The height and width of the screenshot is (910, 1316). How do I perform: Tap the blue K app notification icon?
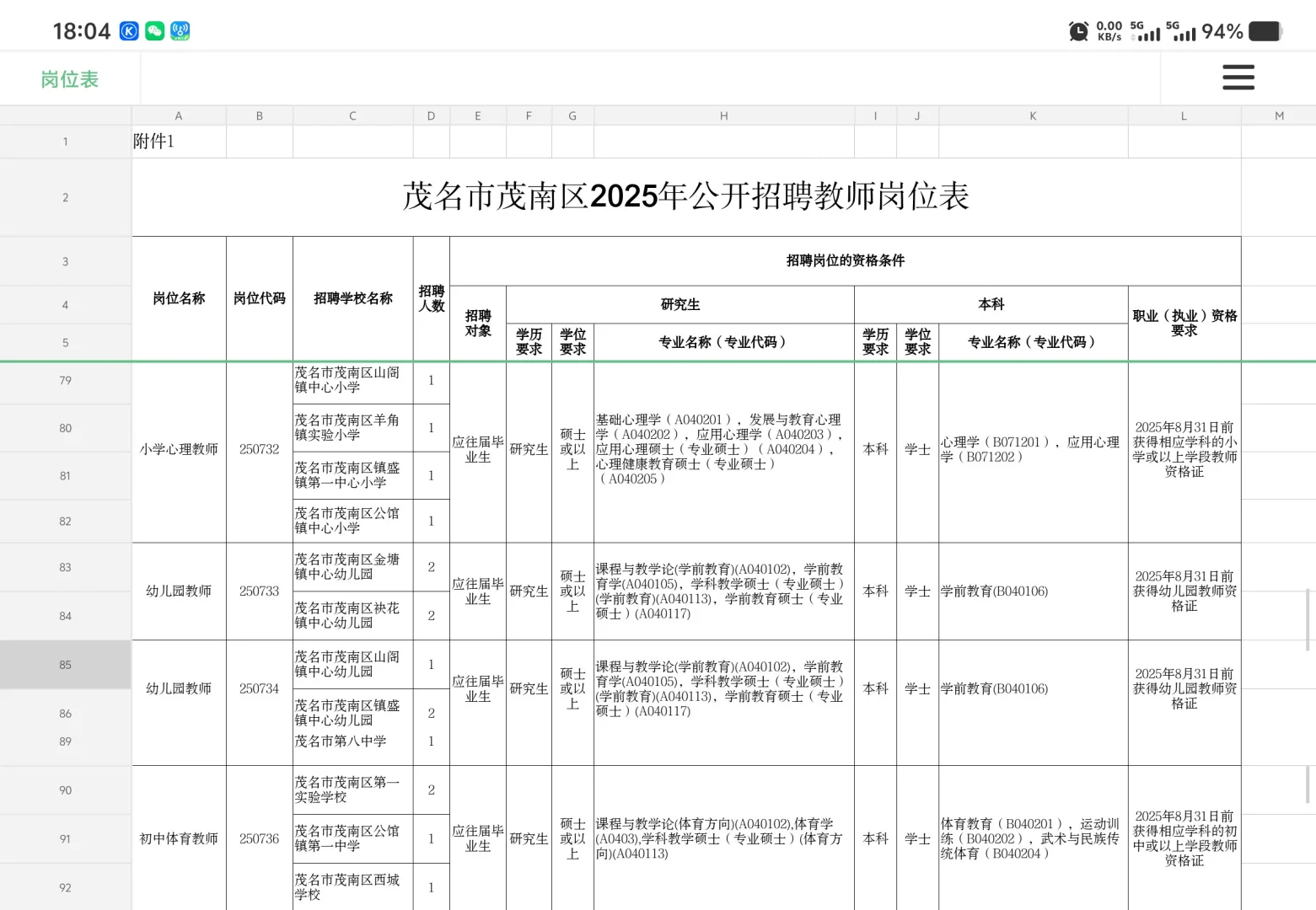129,31
